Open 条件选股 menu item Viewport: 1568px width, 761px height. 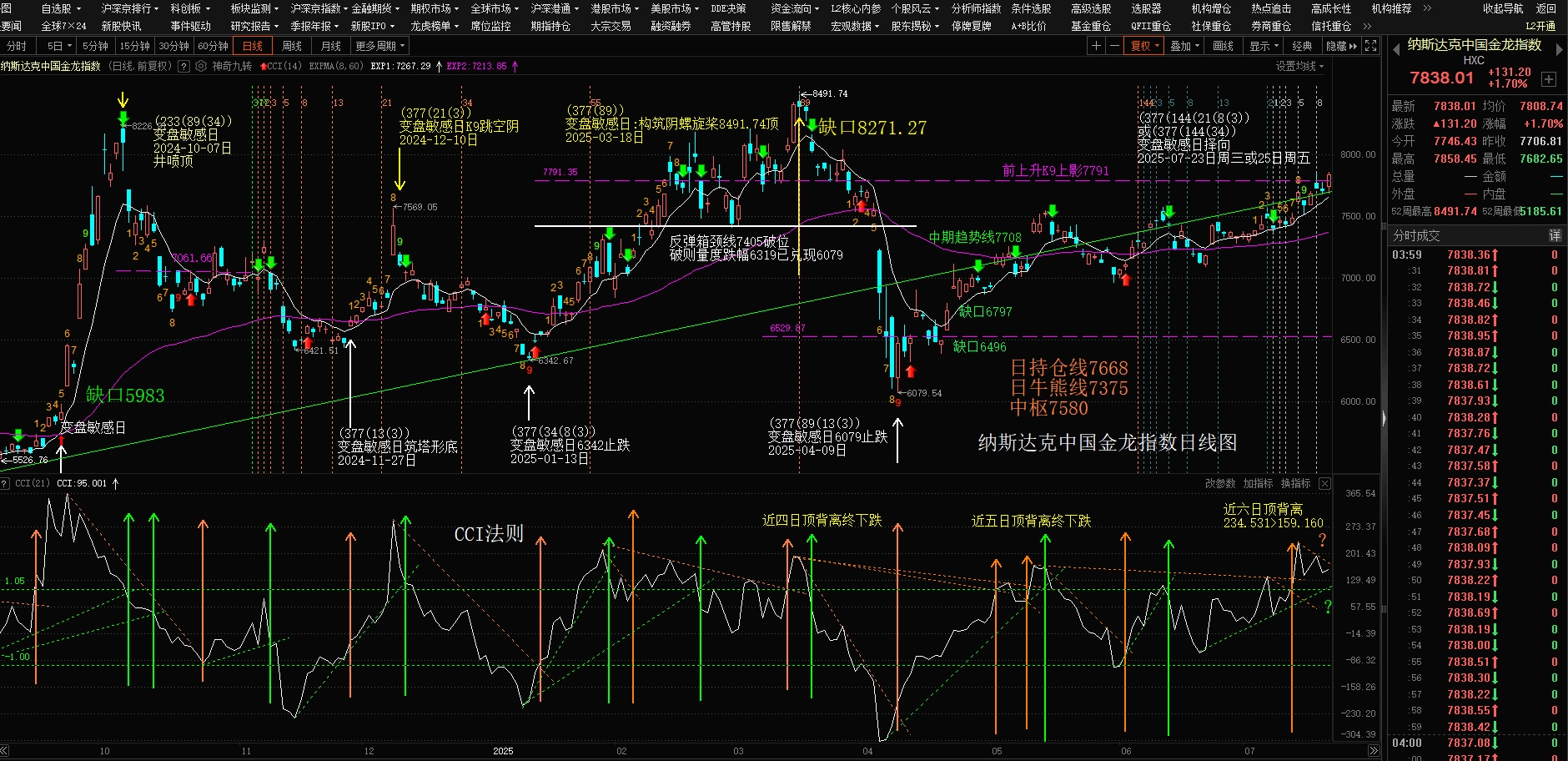coord(1031,8)
